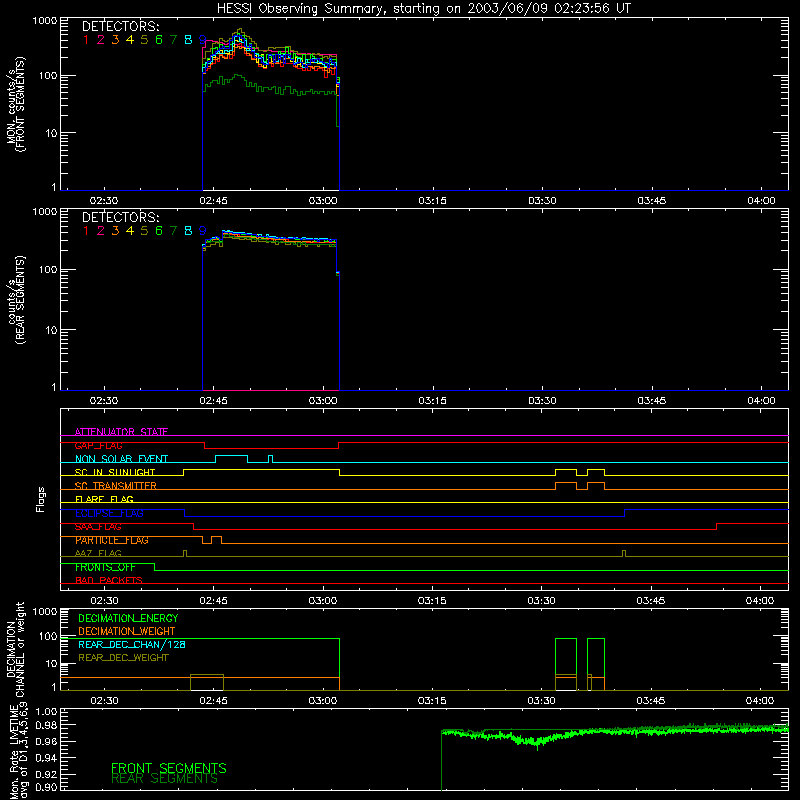Select dark green detector 7 in rear legend
Screen dimensions: 800x800
click(x=173, y=231)
